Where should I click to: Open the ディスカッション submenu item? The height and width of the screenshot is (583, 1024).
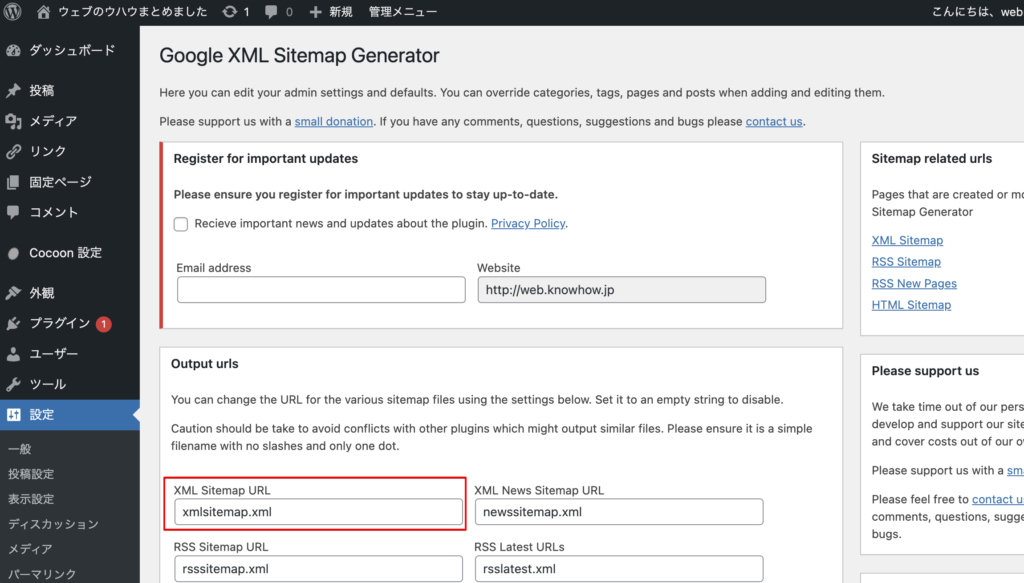point(53,524)
